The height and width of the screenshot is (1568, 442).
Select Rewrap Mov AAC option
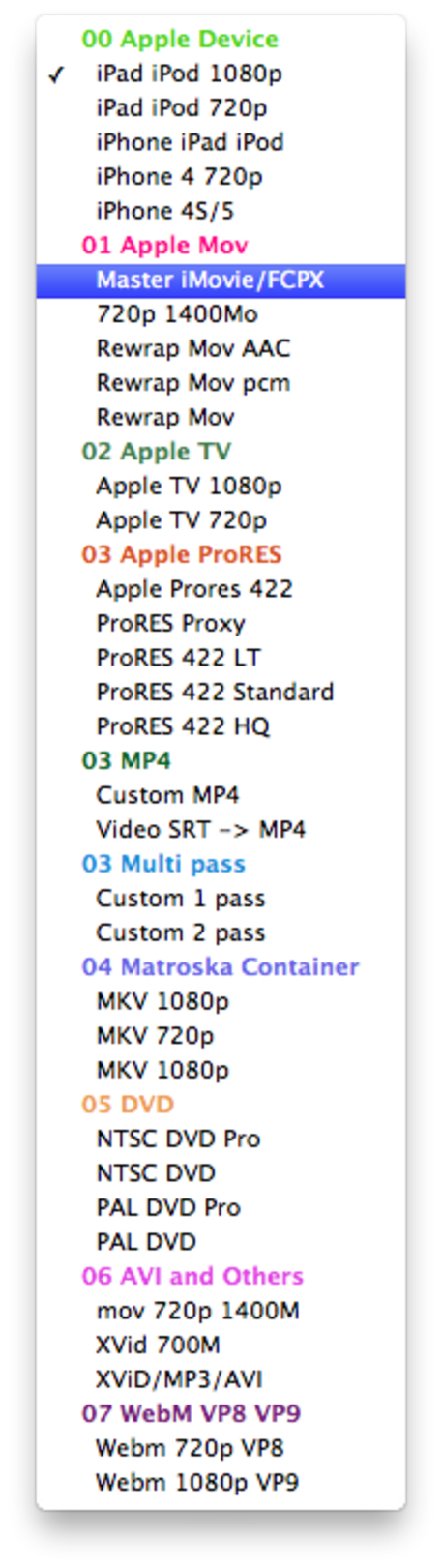[221, 348]
